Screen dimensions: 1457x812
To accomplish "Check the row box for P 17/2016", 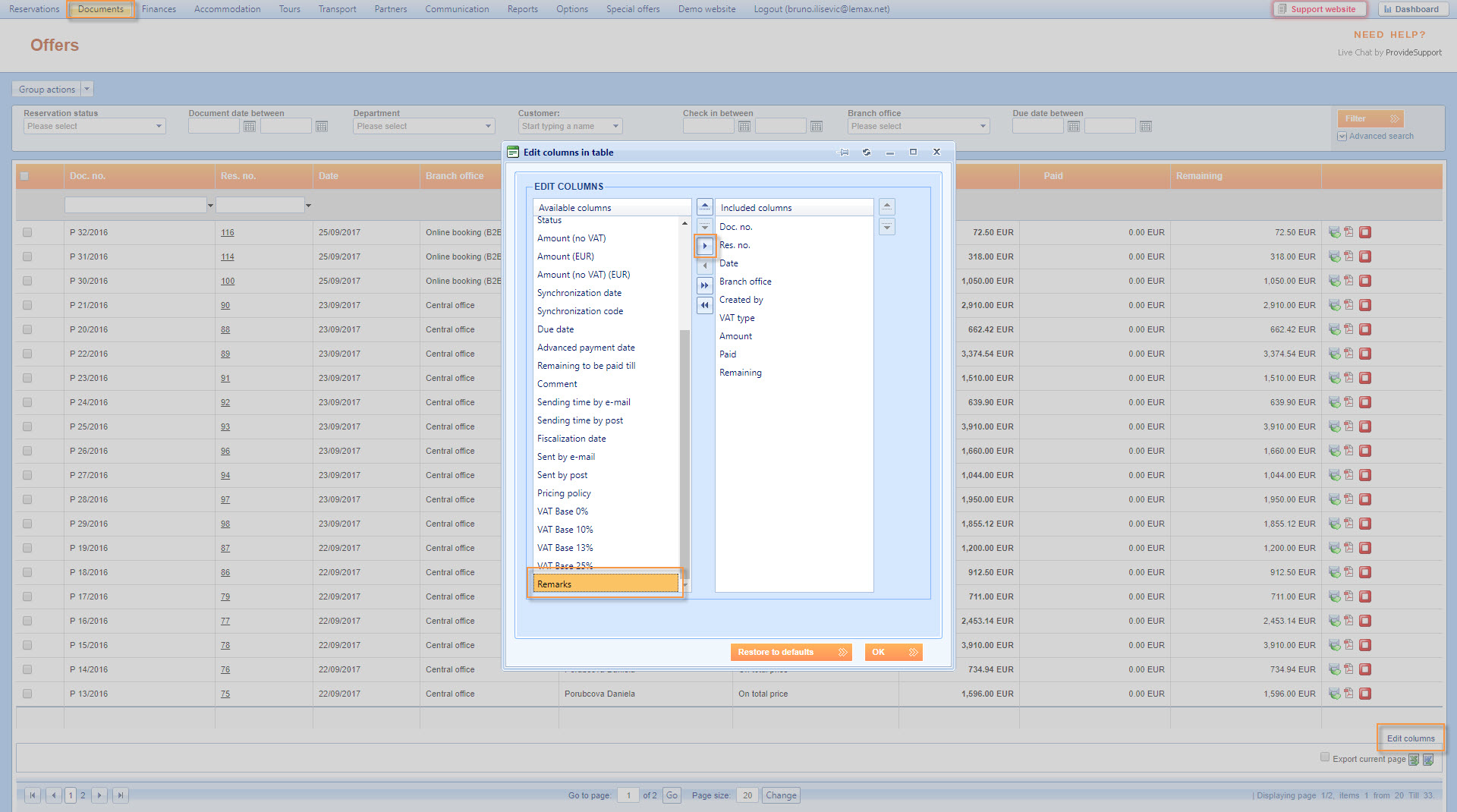I will (27, 596).
